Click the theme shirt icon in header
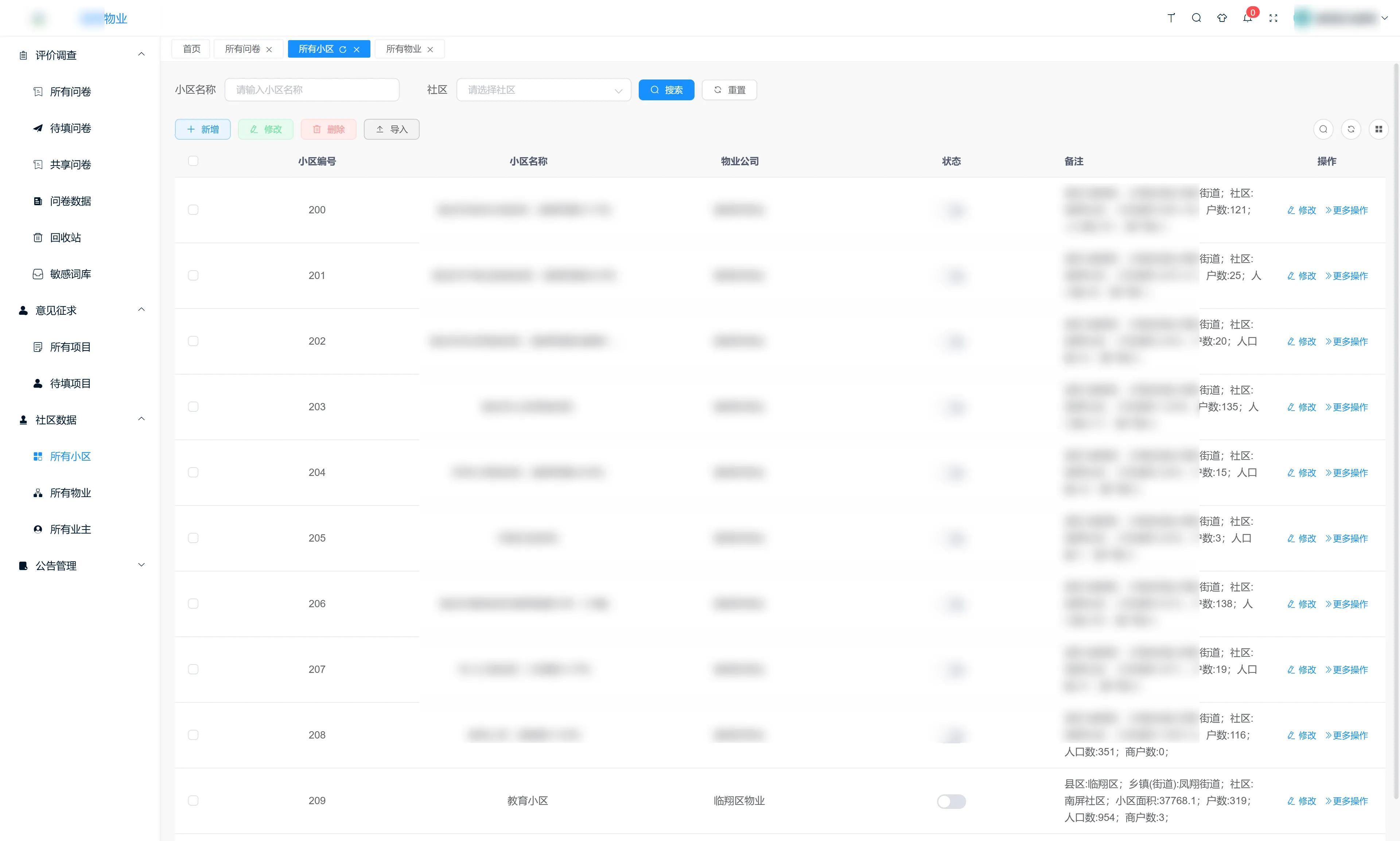 (1222, 18)
